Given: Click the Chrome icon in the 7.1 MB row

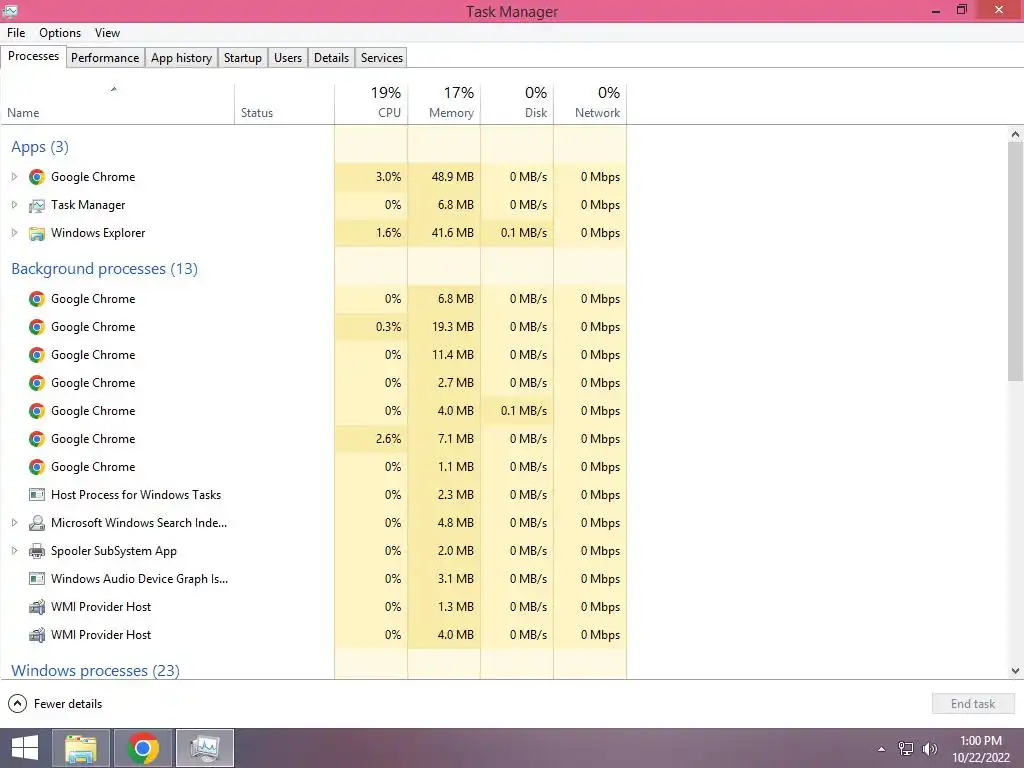Looking at the screenshot, I should point(37,440).
